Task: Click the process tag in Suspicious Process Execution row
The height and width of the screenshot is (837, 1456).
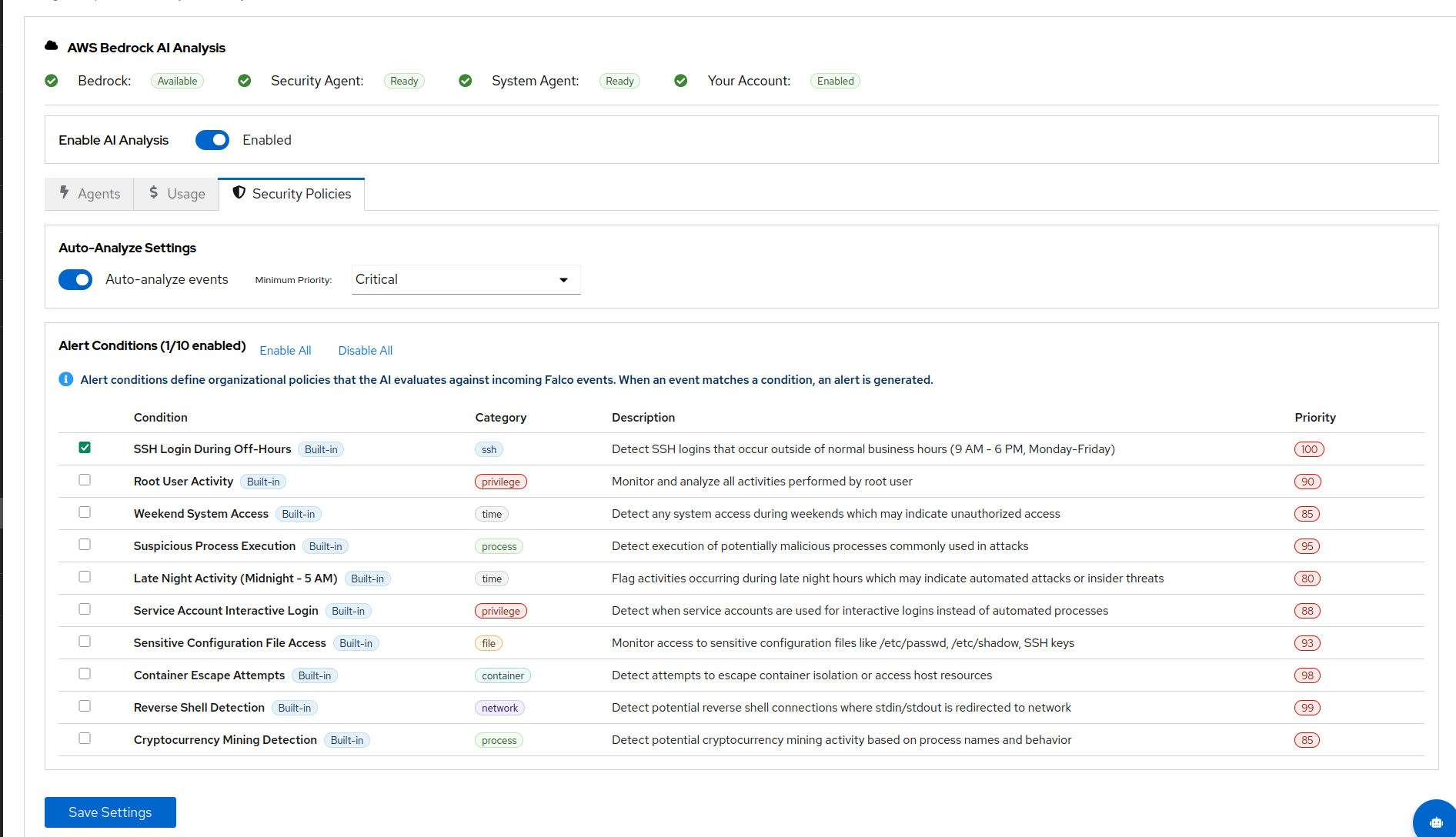Action: coord(499,546)
